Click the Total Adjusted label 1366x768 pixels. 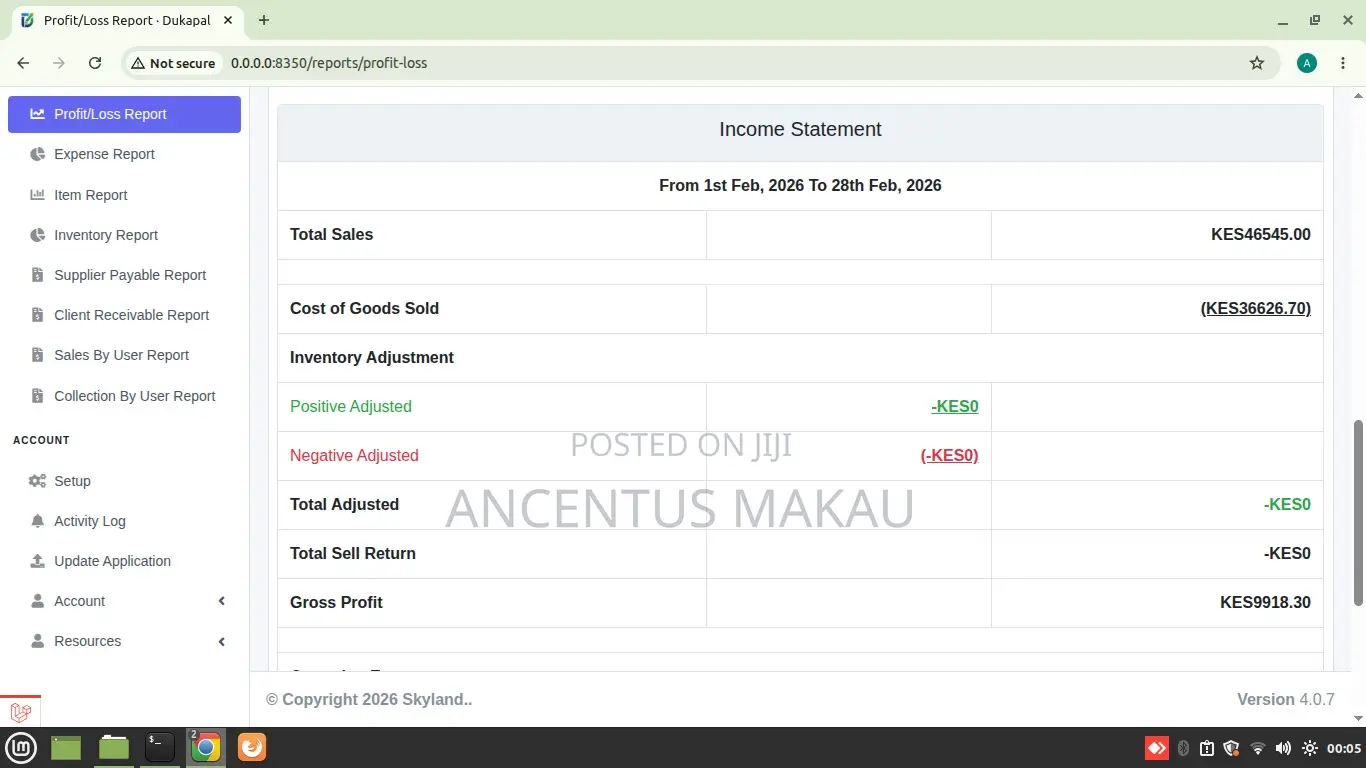click(344, 504)
